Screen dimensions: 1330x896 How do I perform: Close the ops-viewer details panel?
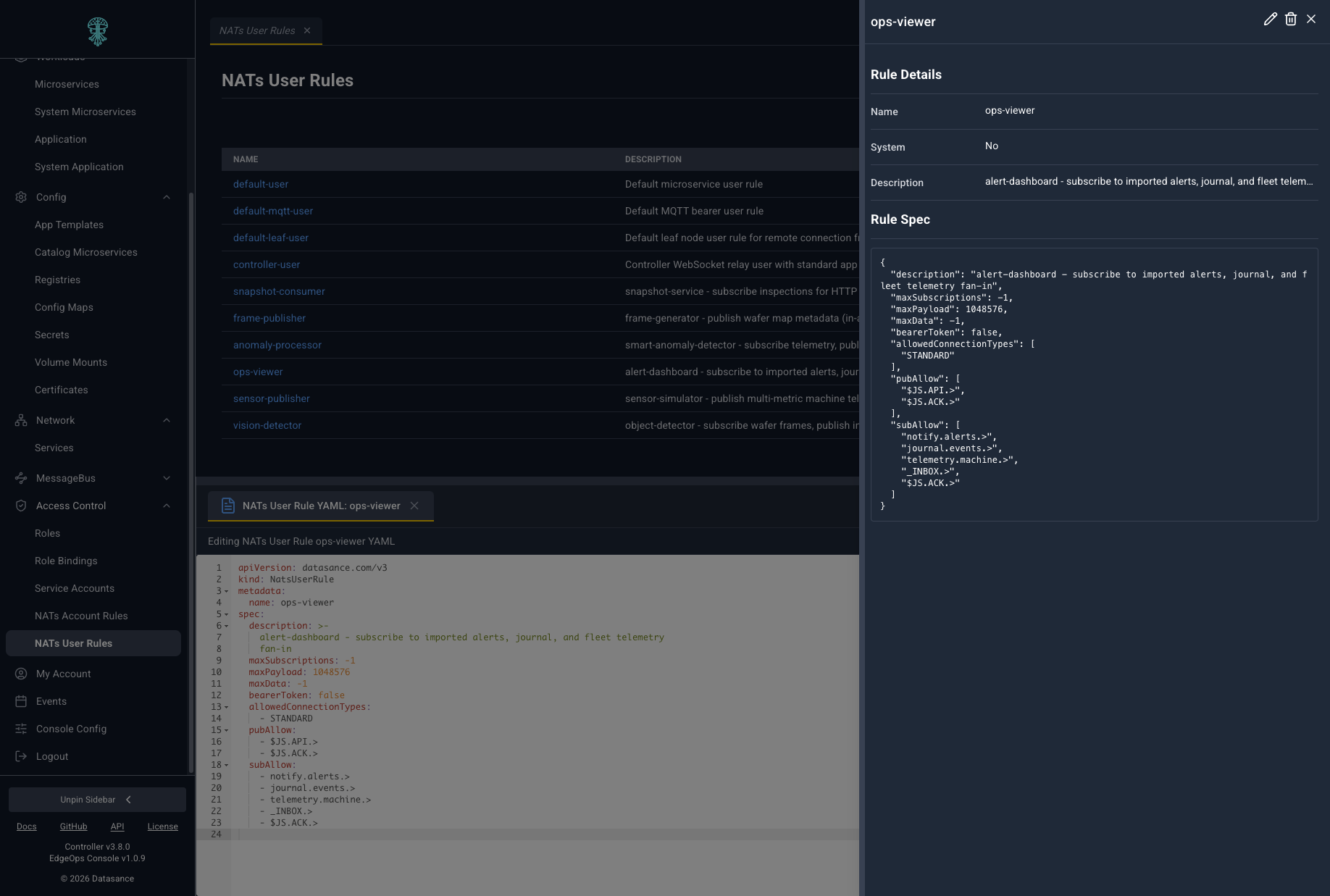(x=1311, y=20)
